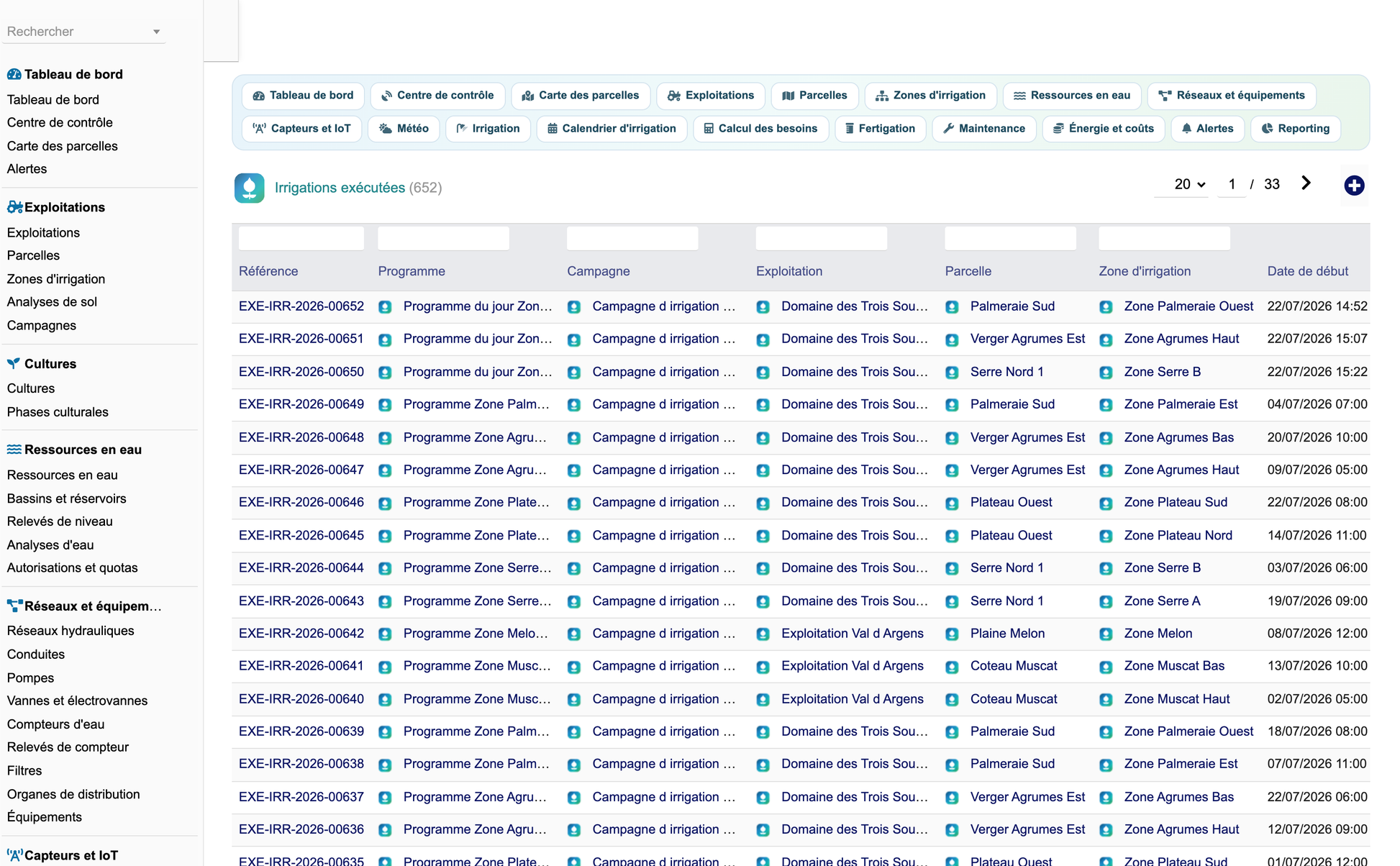The image size is (1400, 866).
Task: Open Vannes et électrovannes in sidebar
Action: [x=77, y=701]
